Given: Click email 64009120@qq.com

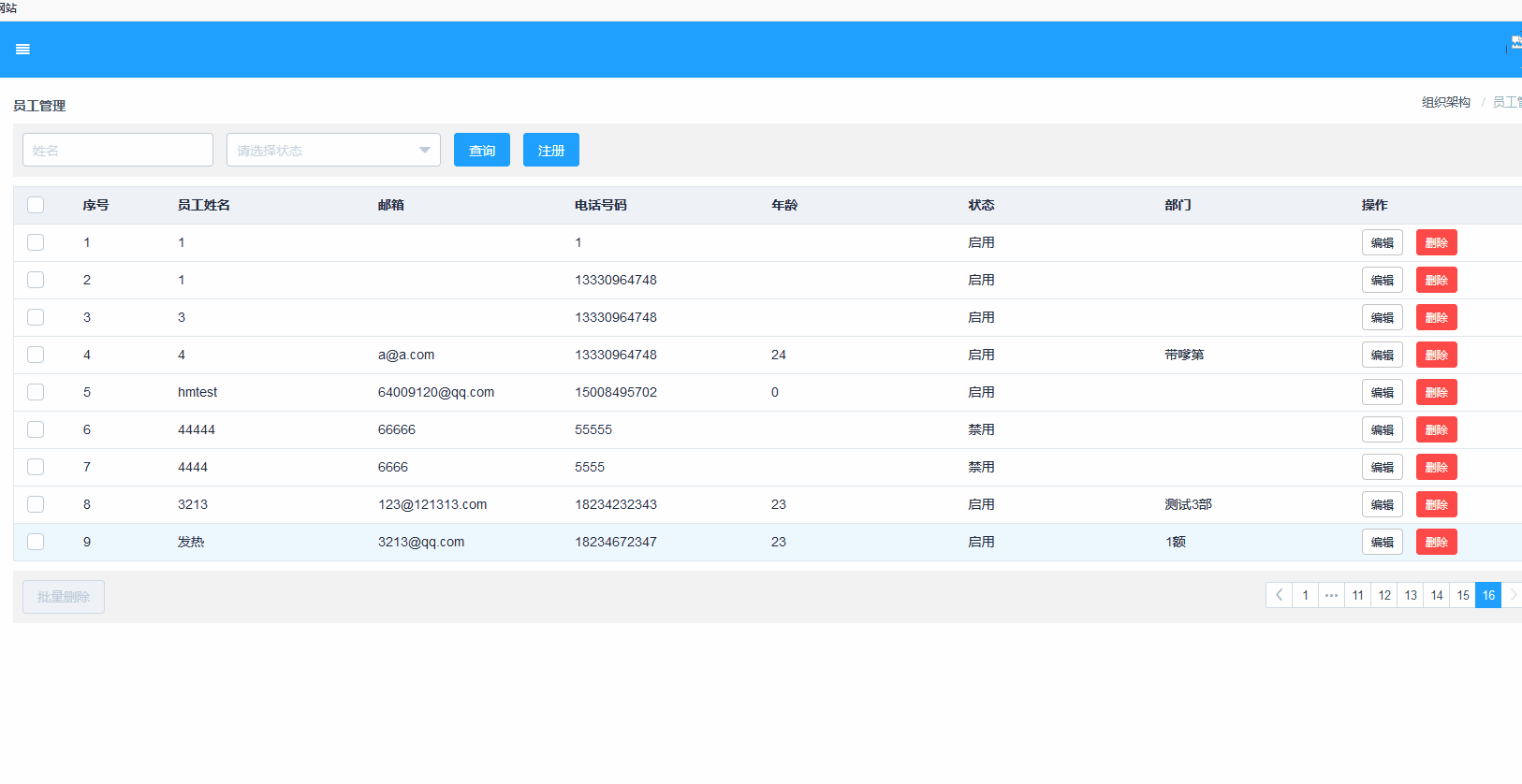Looking at the screenshot, I should coord(436,392).
